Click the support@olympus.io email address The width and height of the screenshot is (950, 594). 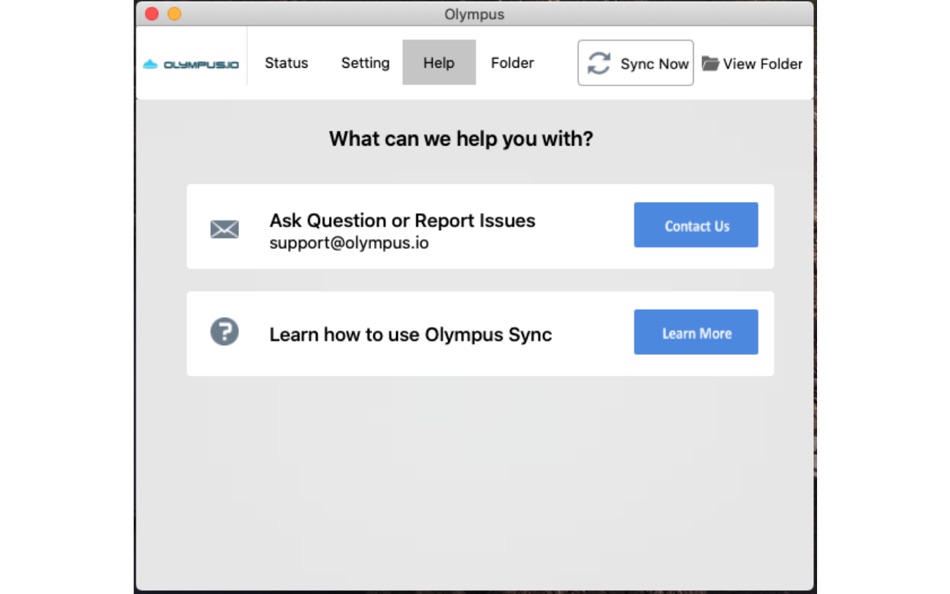349,243
